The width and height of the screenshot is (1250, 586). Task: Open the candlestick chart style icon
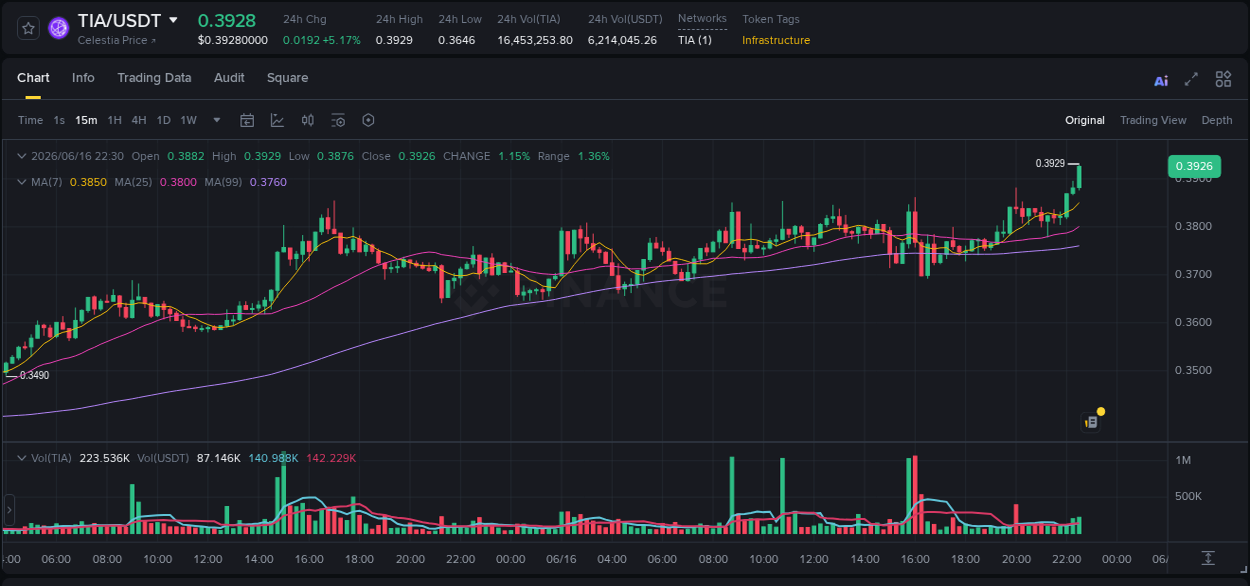click(x=308, y=120)
